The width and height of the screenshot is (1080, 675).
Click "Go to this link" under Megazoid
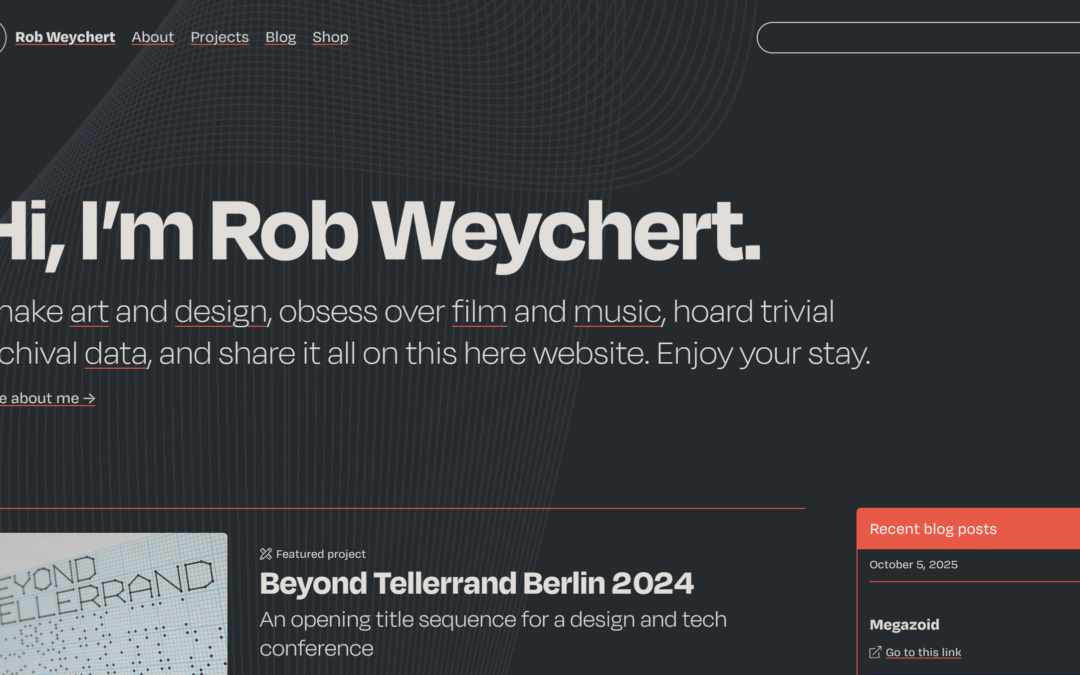[923, 652]
